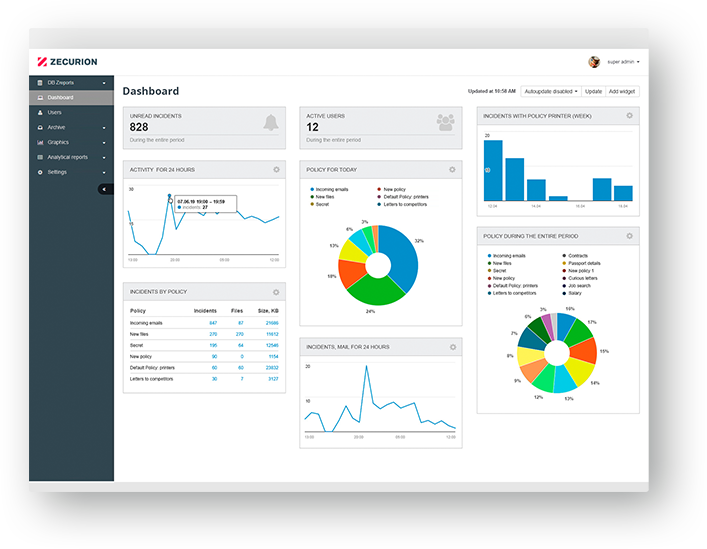
Task: Open the super admin avatar picture
Action: click(594, 62)
